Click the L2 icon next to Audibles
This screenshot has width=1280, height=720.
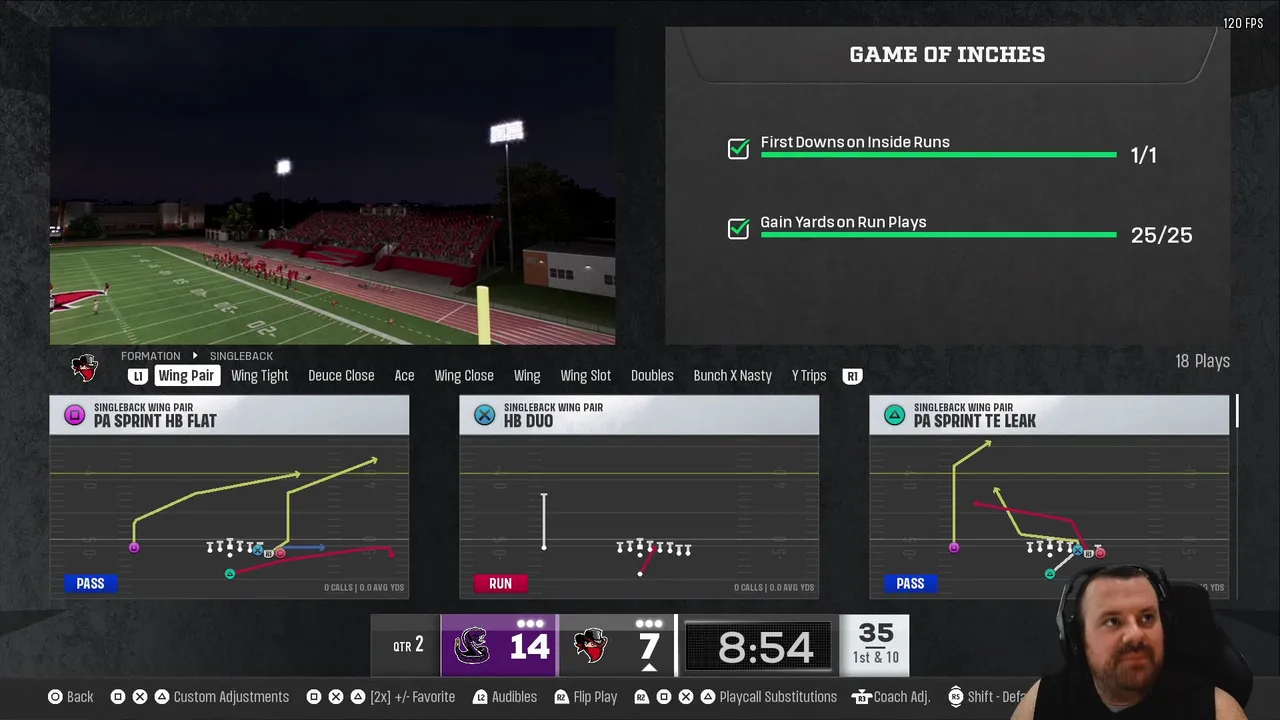coord(481,697)
